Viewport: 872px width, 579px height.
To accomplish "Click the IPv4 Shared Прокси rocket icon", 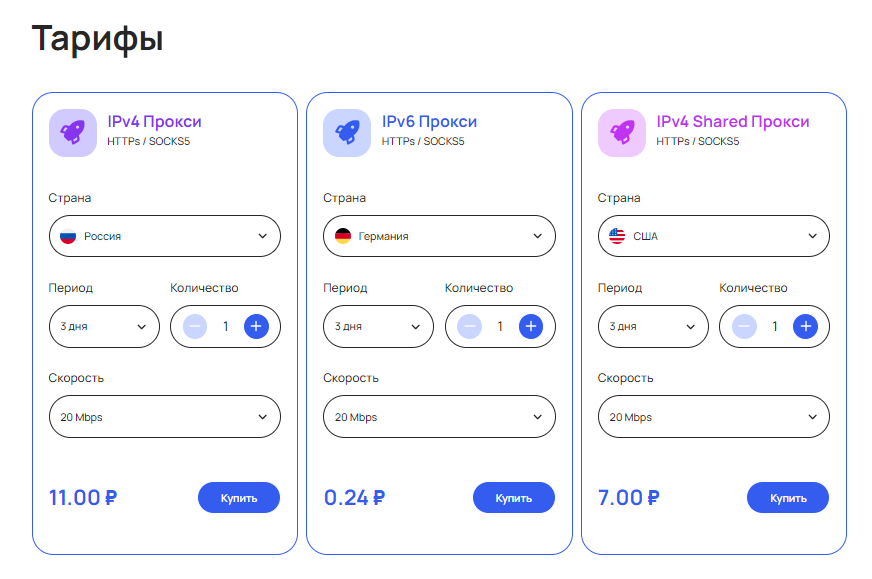I will (x=622, y=133).
